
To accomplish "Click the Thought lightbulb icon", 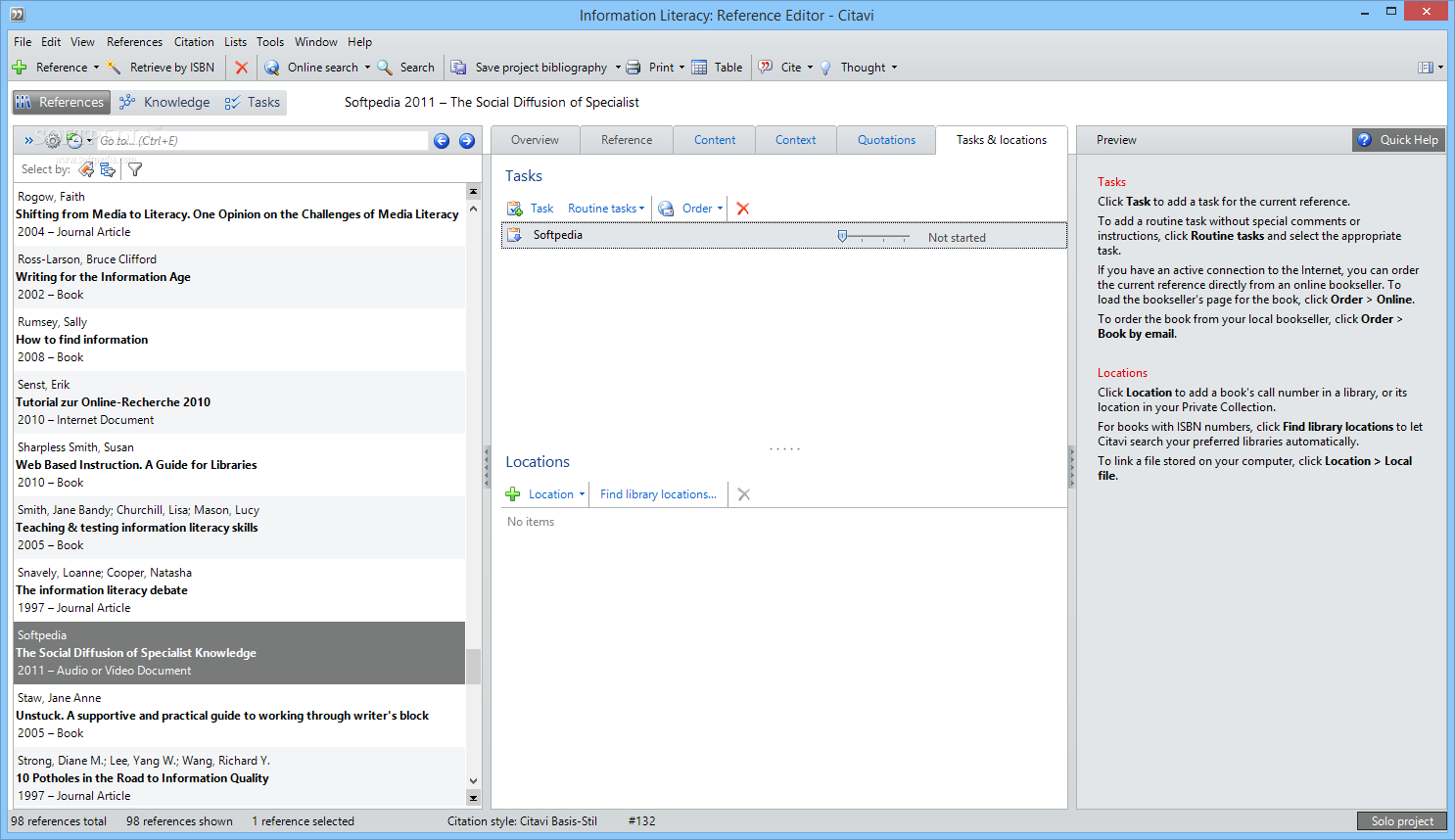I will pyautogui.click(x=825, y=68).
